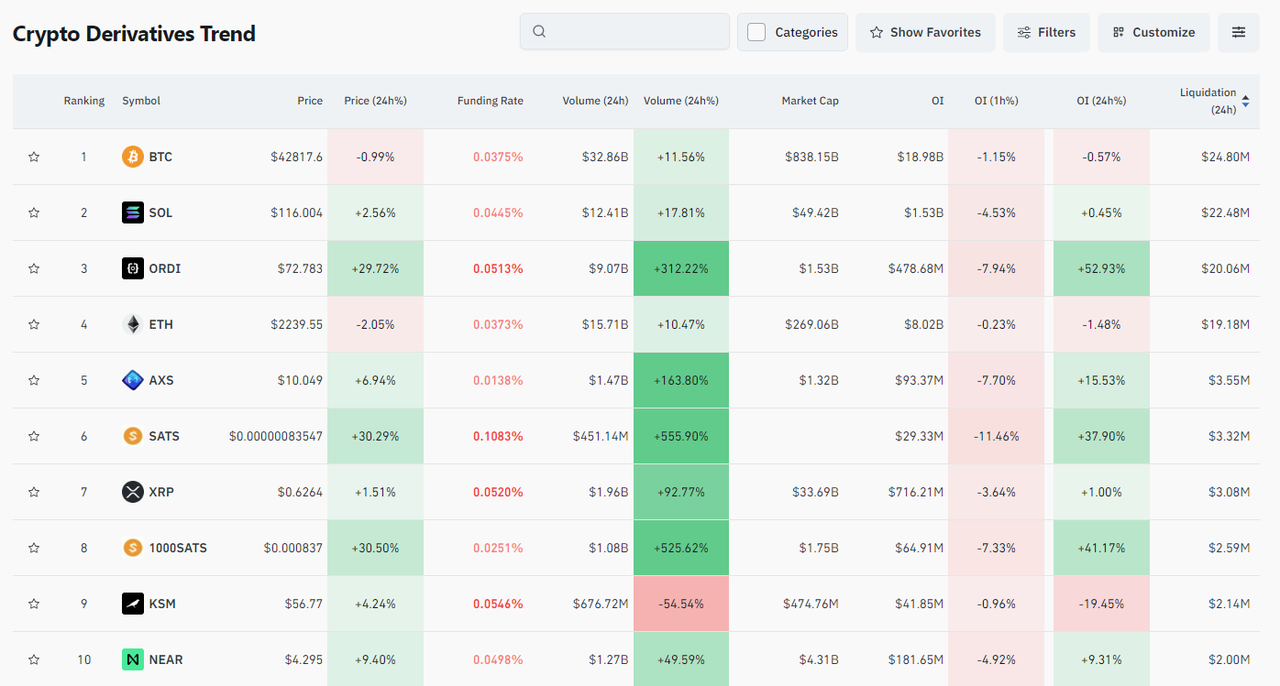Click the BTC coin logo
1280x686 pixels.
pyautogui.click(x=133, y=157)
